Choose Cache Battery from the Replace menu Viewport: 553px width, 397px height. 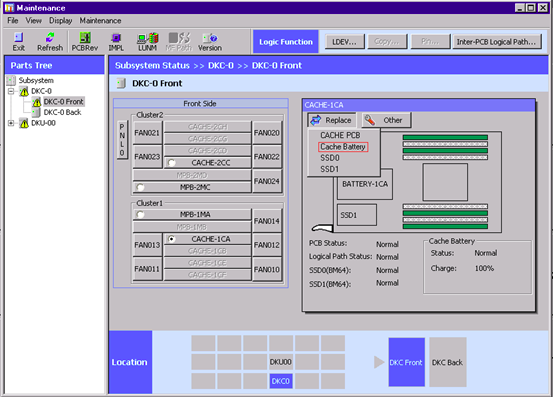pyautogui.click(x=343, y=147)
